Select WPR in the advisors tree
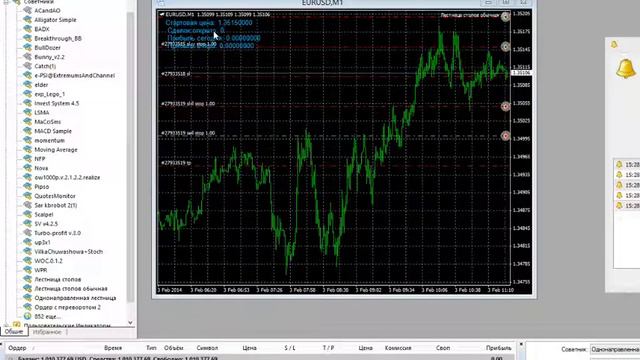 (41, 270)
